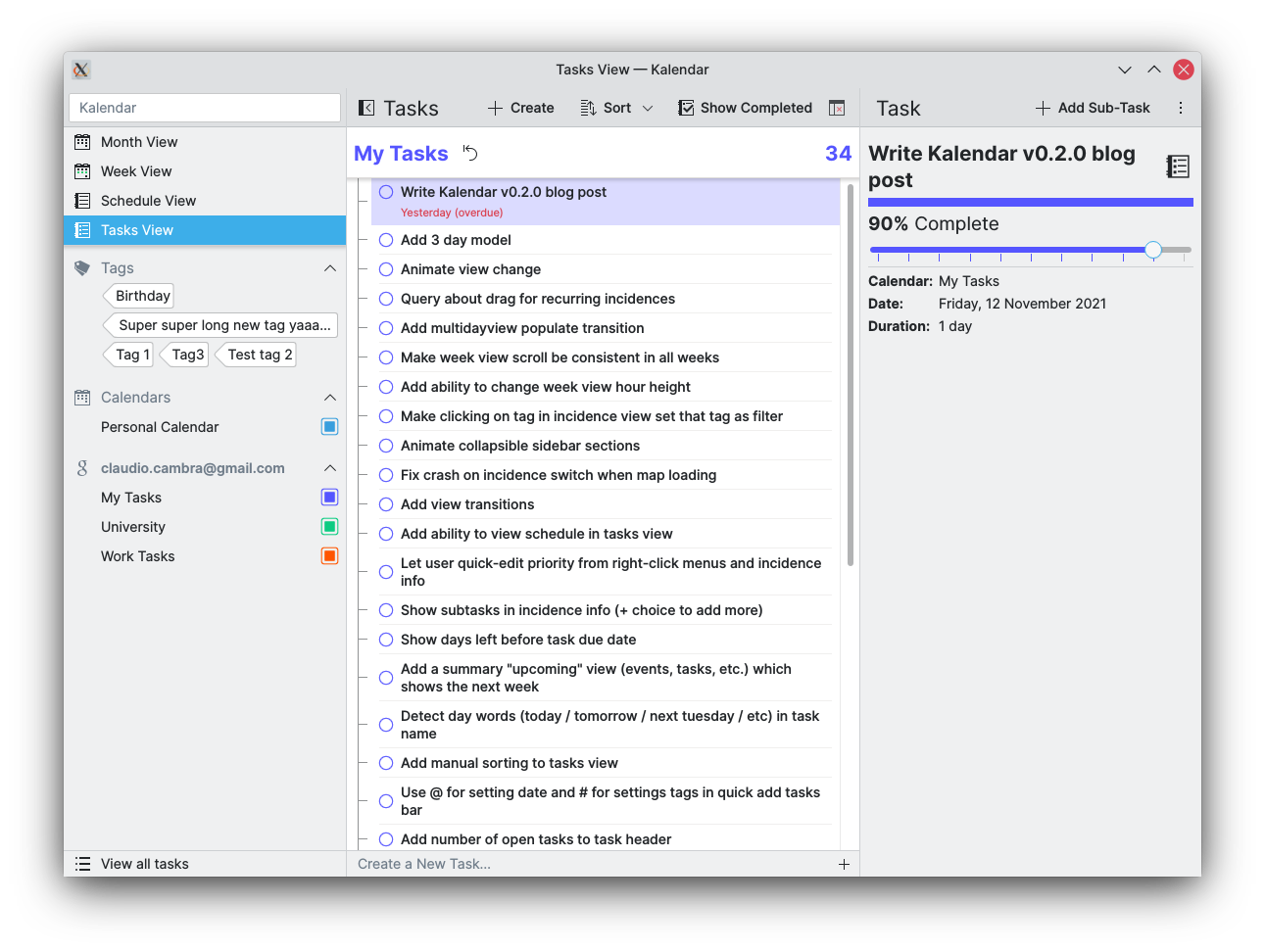The image size is (1265, 952).
Task: Click Add Sub-Task button
Action: (1094, 108)
